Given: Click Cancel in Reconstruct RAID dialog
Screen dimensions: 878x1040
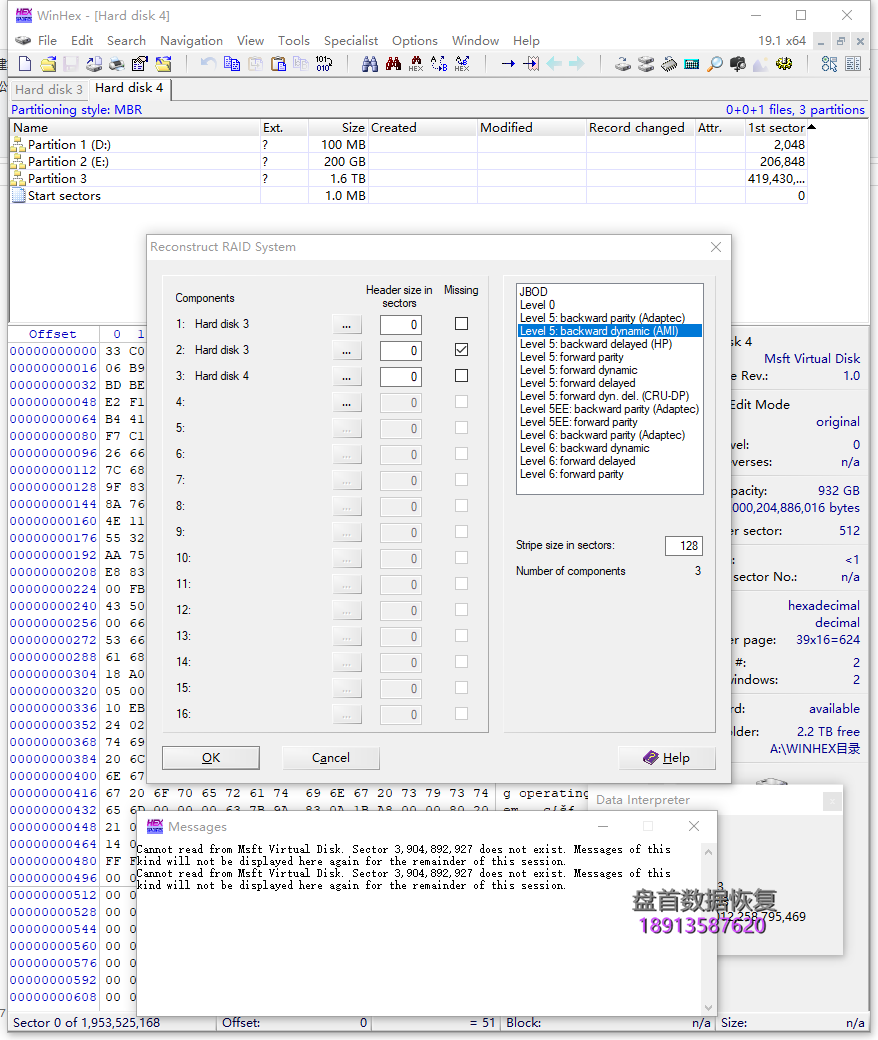Looking at the screenshot, I should tap(331, 757).
